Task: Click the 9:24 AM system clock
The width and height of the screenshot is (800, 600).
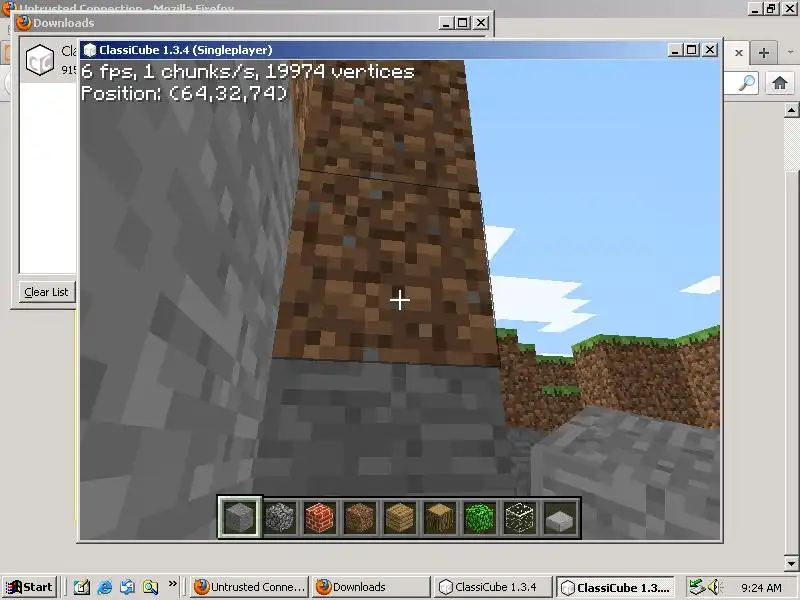Action: tap(761, 588)
